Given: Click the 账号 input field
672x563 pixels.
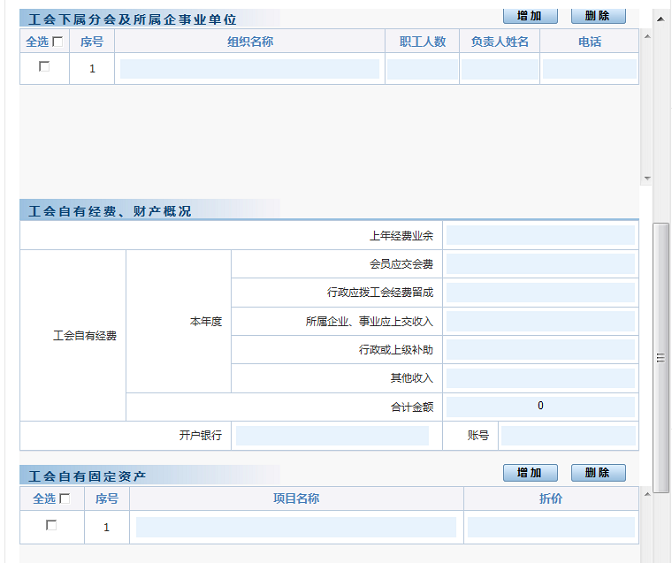Looking at the screenshot, I should coord(568,436).
